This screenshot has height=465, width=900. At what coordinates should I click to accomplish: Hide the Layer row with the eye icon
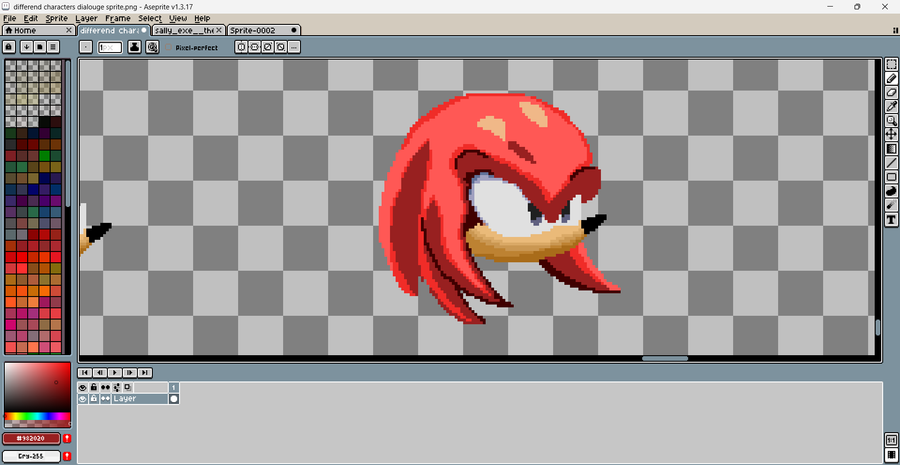coord(83,399)
